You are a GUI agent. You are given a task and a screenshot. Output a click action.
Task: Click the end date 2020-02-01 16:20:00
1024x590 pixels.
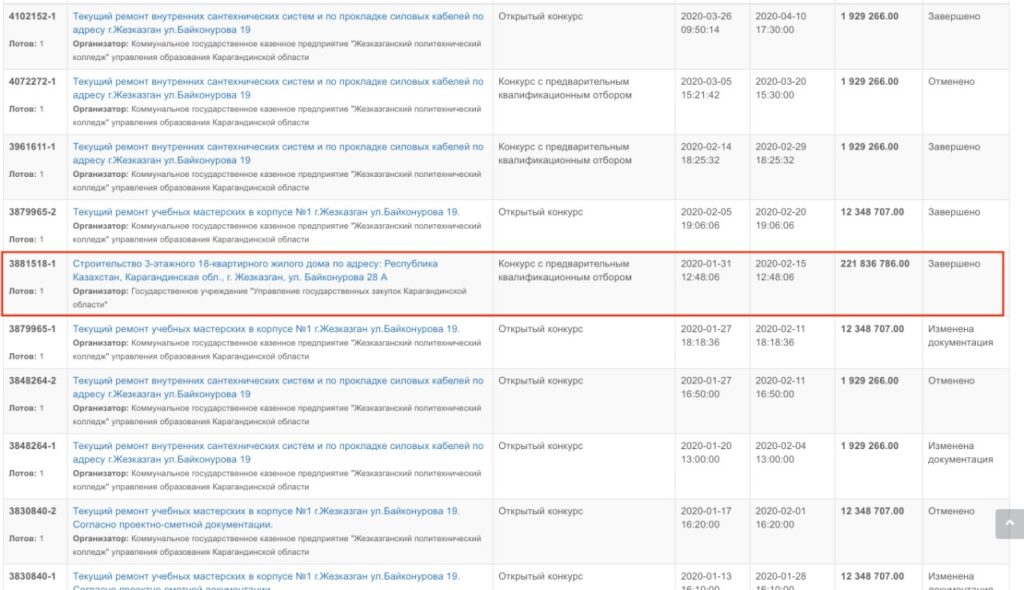tap(780, 517)
